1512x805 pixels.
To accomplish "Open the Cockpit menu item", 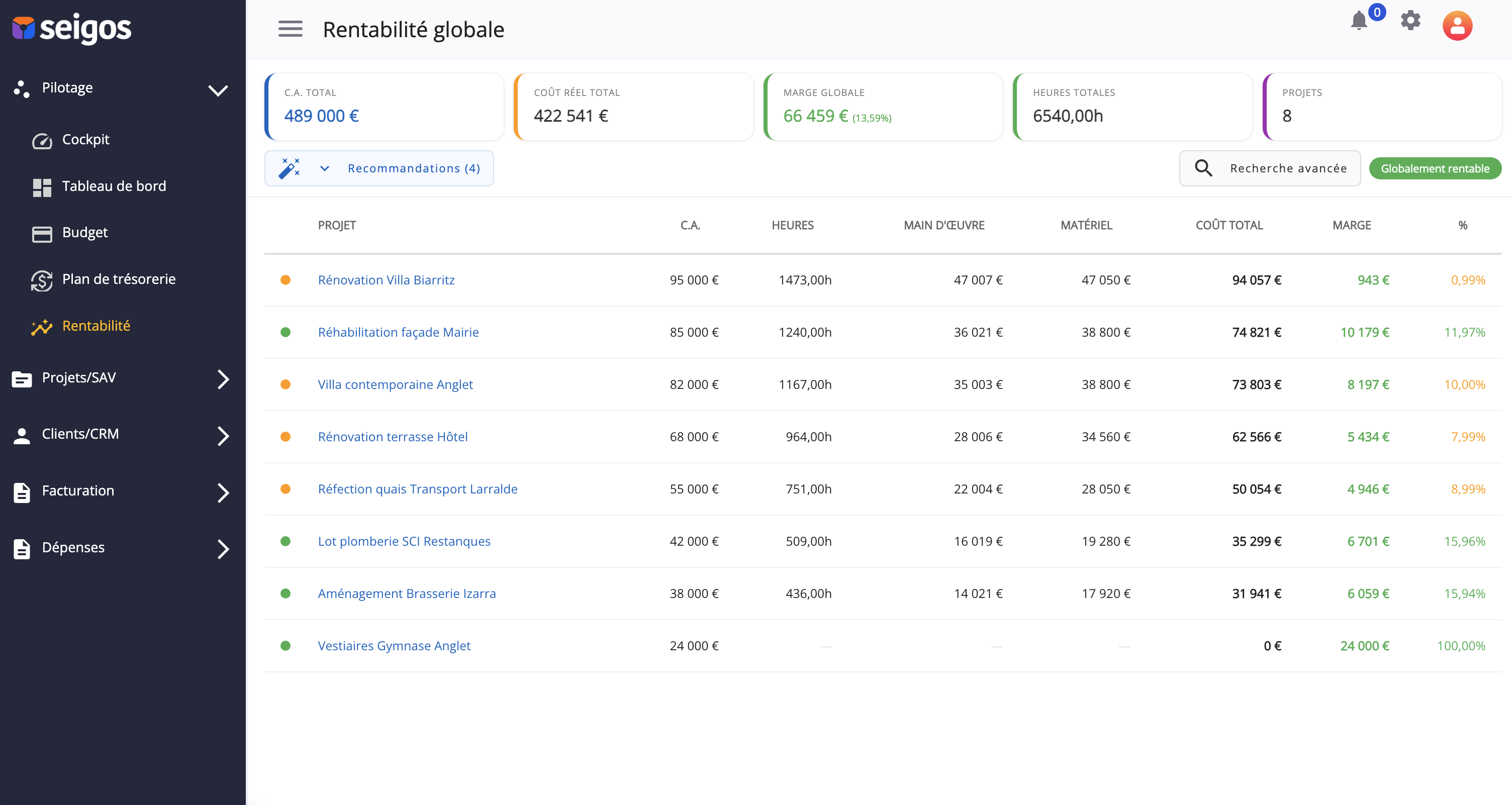I will tap(85, 140).
